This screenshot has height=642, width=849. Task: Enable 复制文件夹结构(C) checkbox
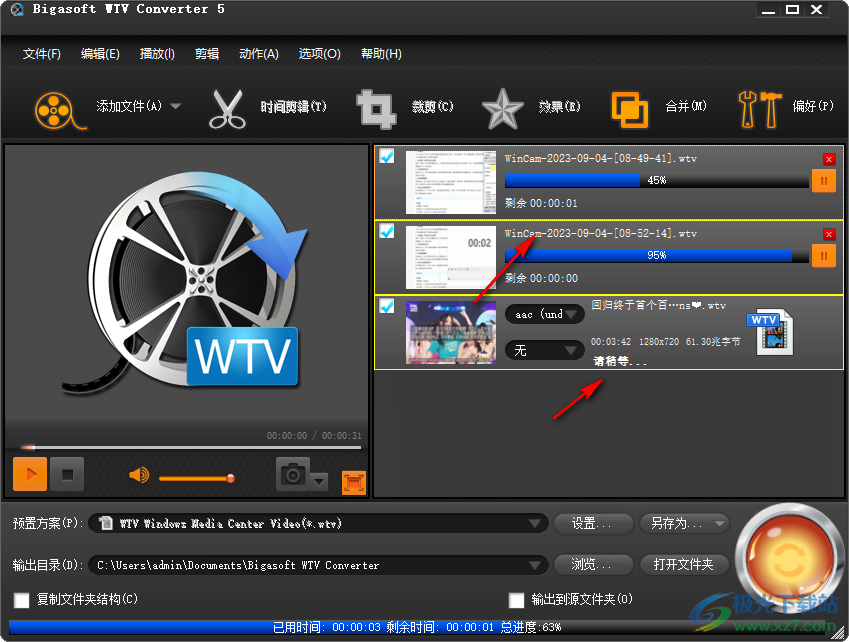coord(22,600)
